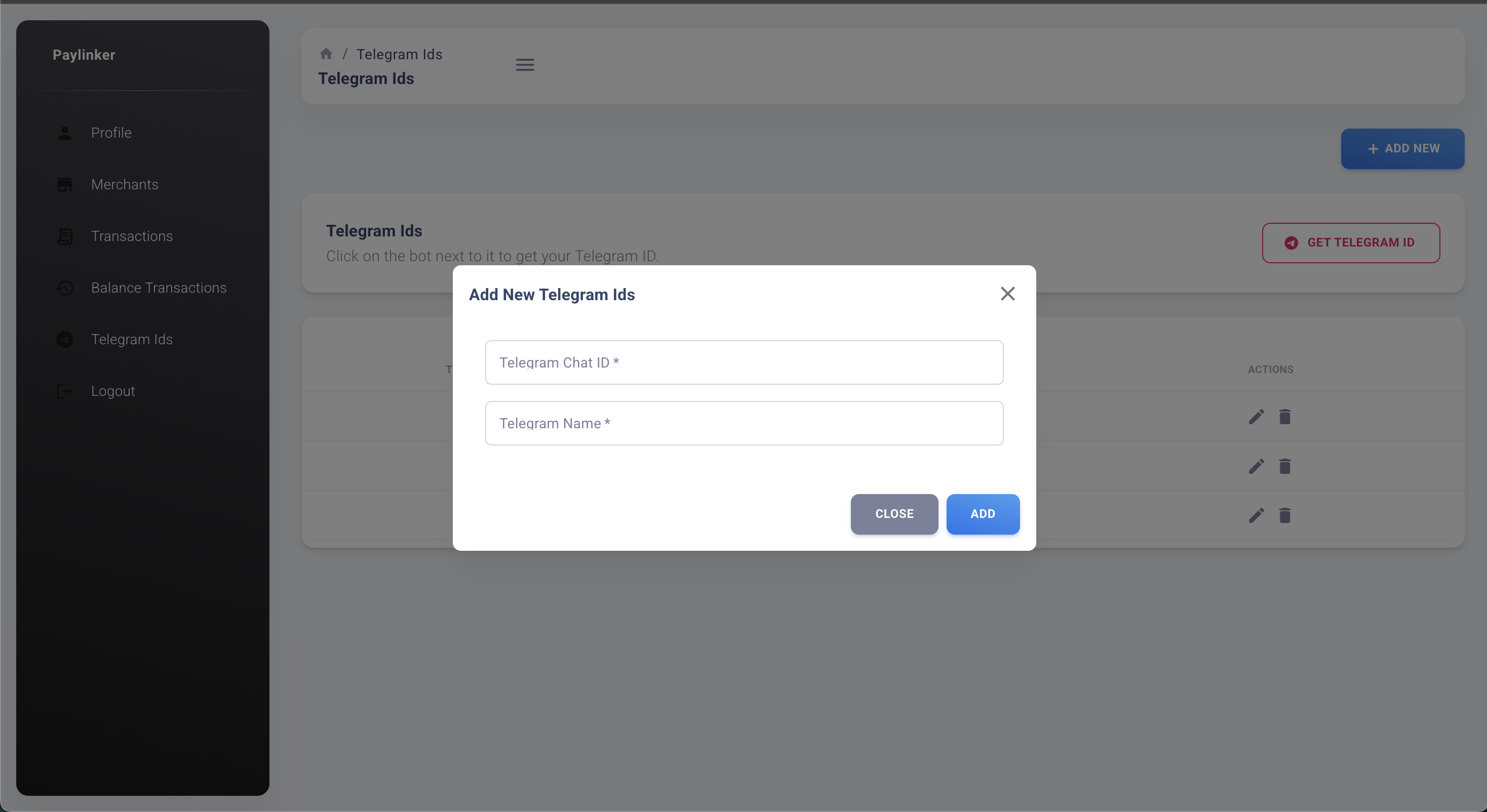Image resolution: width=1487 pixels, height=812 pixels.
Task: Select Balance Transactions in the sidebar
Action: (143, 288)
